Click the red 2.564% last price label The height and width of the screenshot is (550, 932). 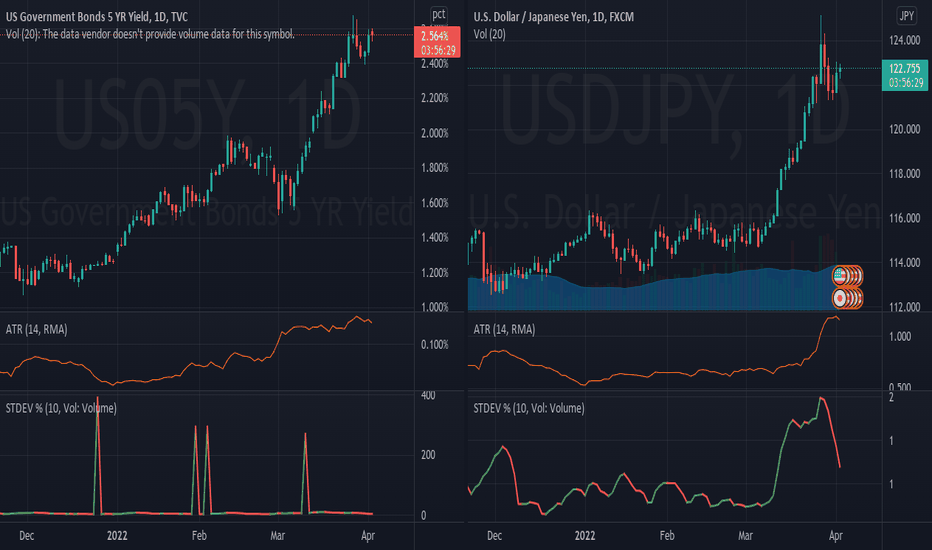437,42
